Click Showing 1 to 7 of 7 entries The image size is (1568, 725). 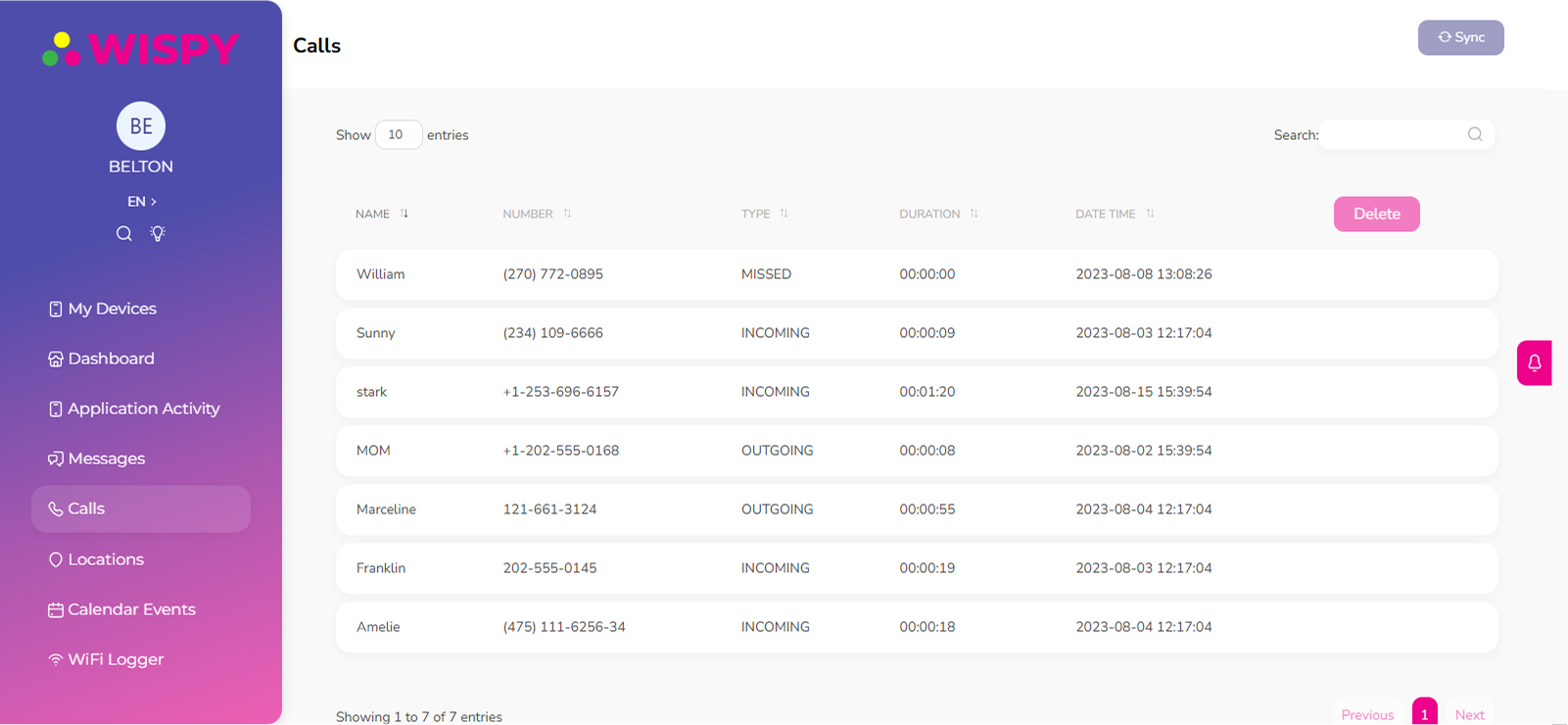coord(419,717)
